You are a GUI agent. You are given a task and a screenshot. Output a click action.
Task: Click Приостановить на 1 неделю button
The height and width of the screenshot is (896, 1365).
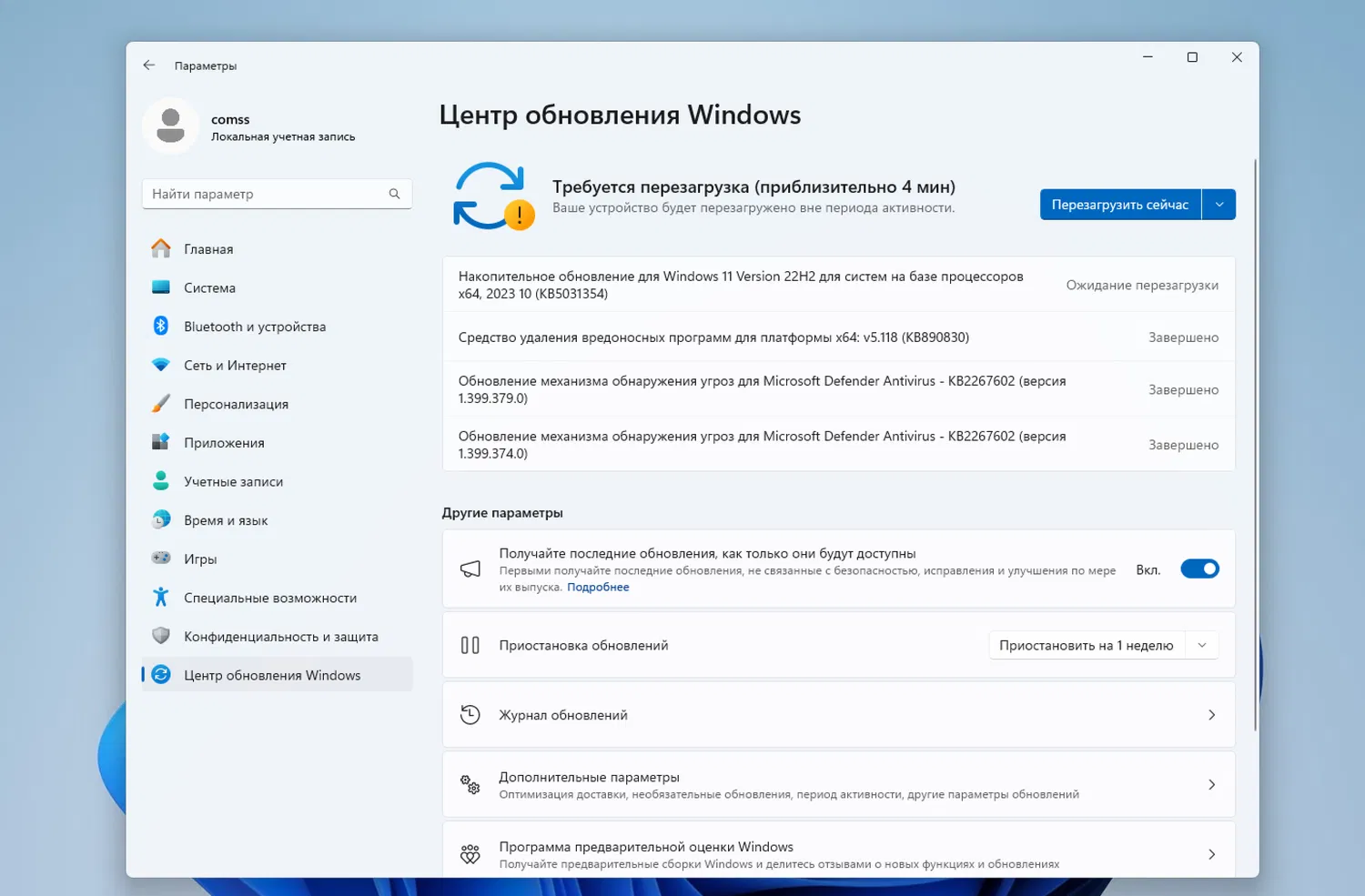point(1087,645)
